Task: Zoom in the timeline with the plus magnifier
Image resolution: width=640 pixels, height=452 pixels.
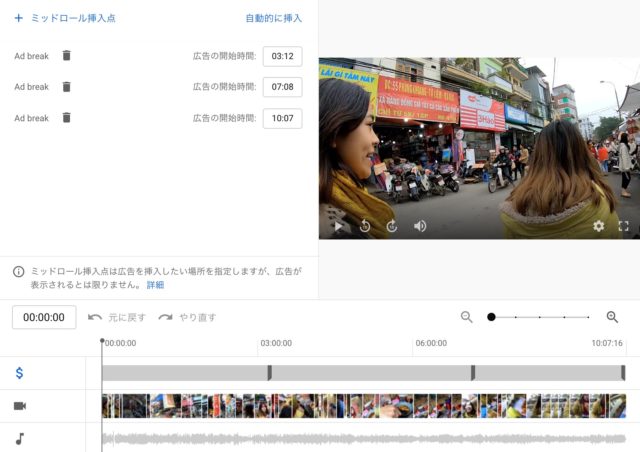Action: click(612, 317)
